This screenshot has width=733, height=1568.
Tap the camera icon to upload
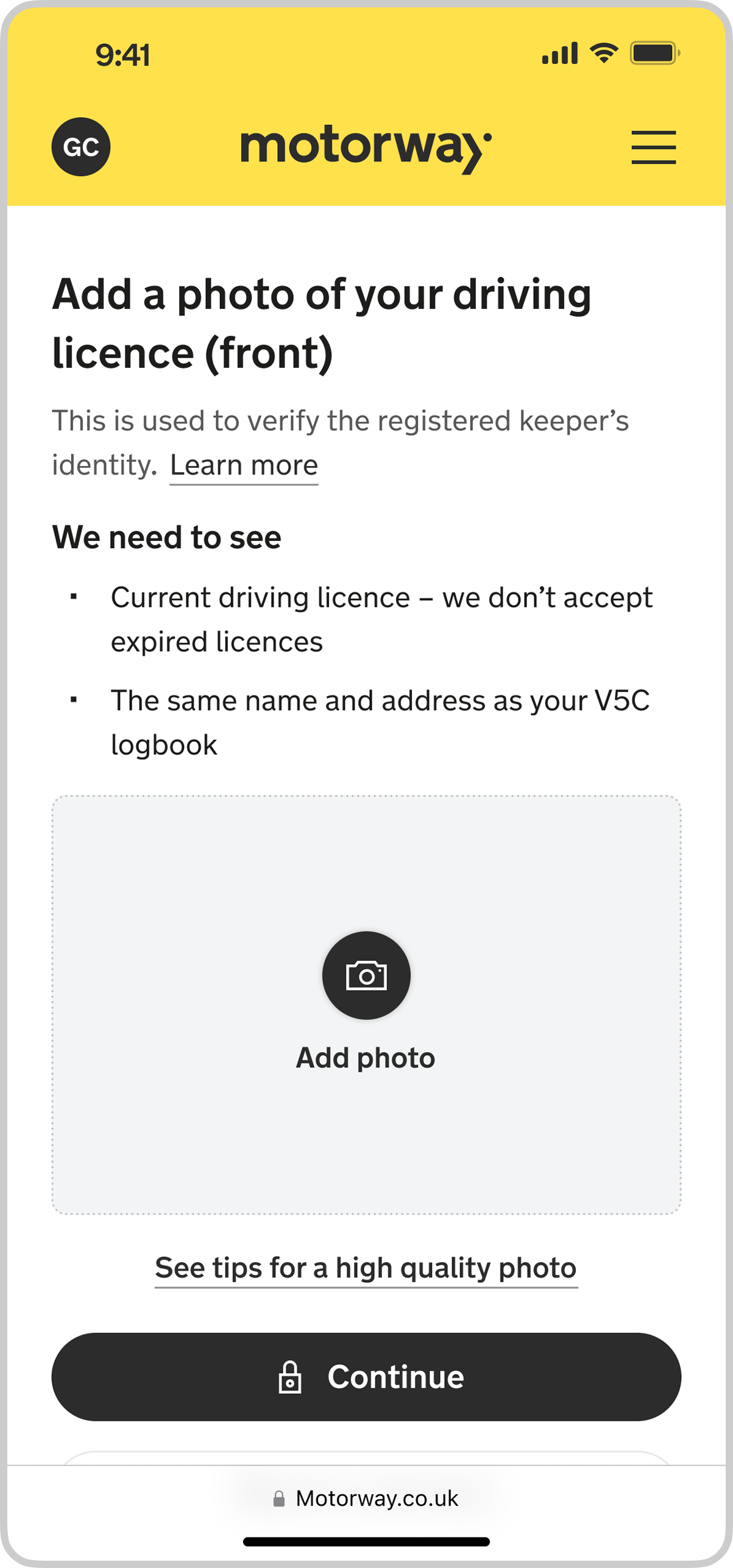coord(366,975)
